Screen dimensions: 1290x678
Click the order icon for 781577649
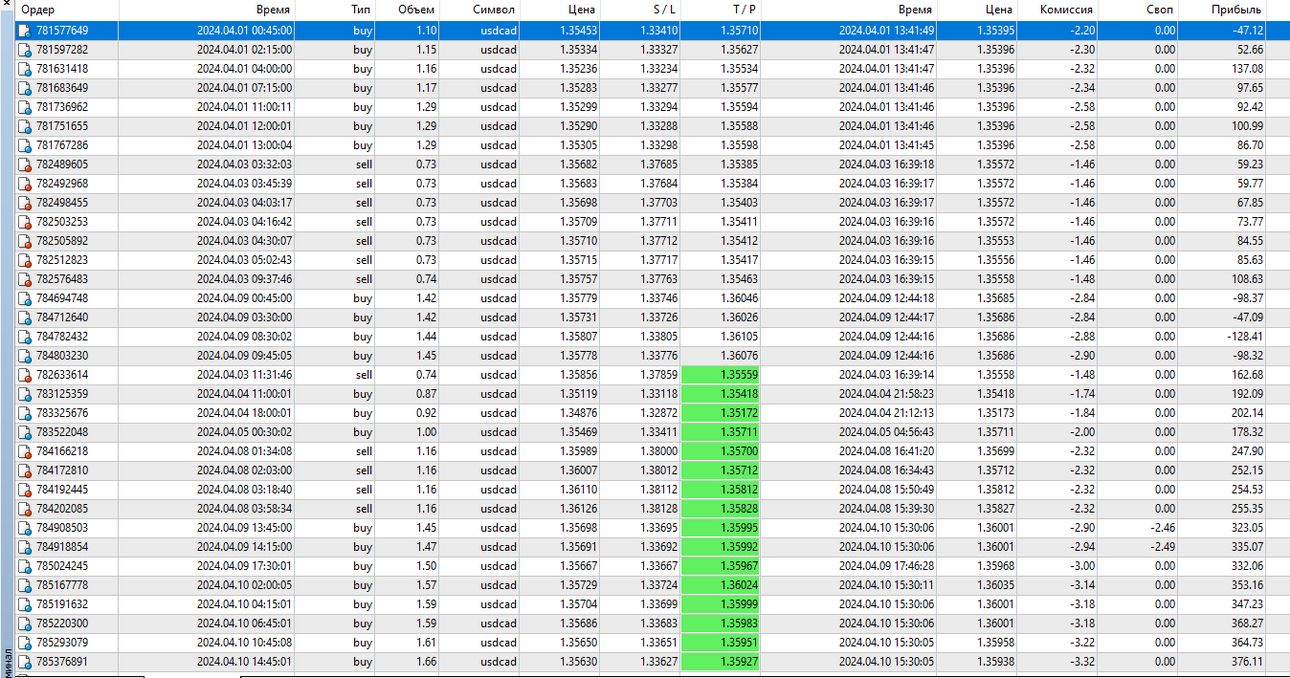24,31
